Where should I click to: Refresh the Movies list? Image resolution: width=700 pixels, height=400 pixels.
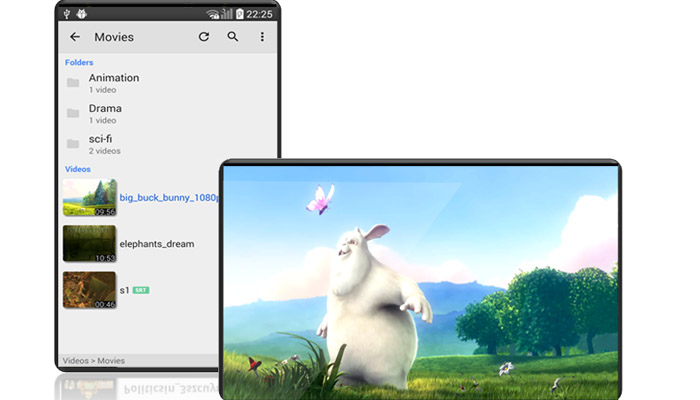204,37
